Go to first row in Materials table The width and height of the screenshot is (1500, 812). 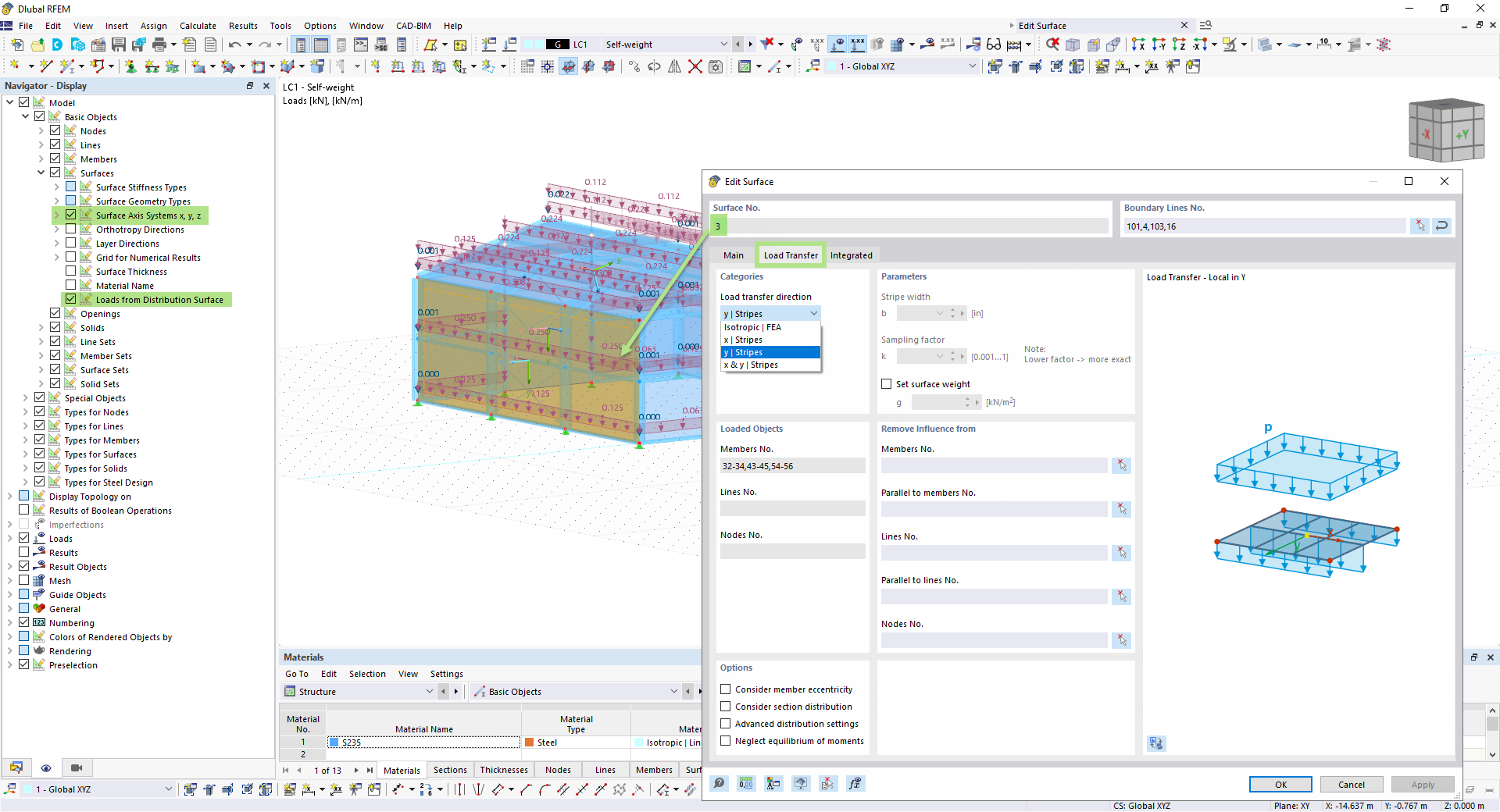286,770
